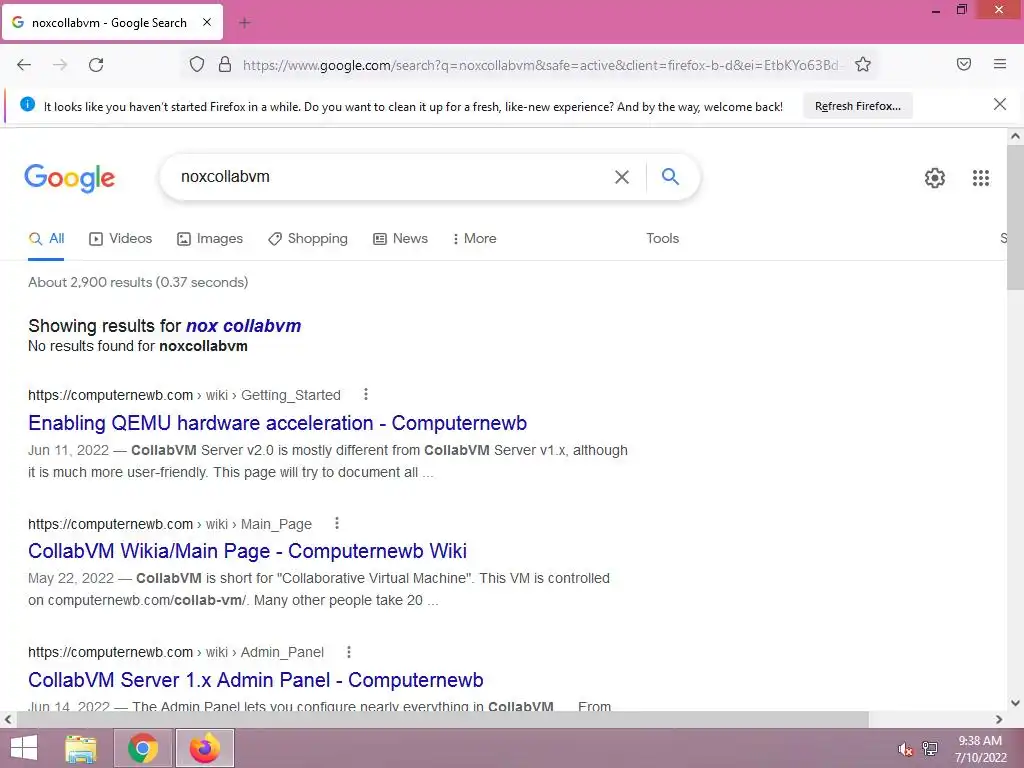Launch Chrome from the taskbar

143,748
